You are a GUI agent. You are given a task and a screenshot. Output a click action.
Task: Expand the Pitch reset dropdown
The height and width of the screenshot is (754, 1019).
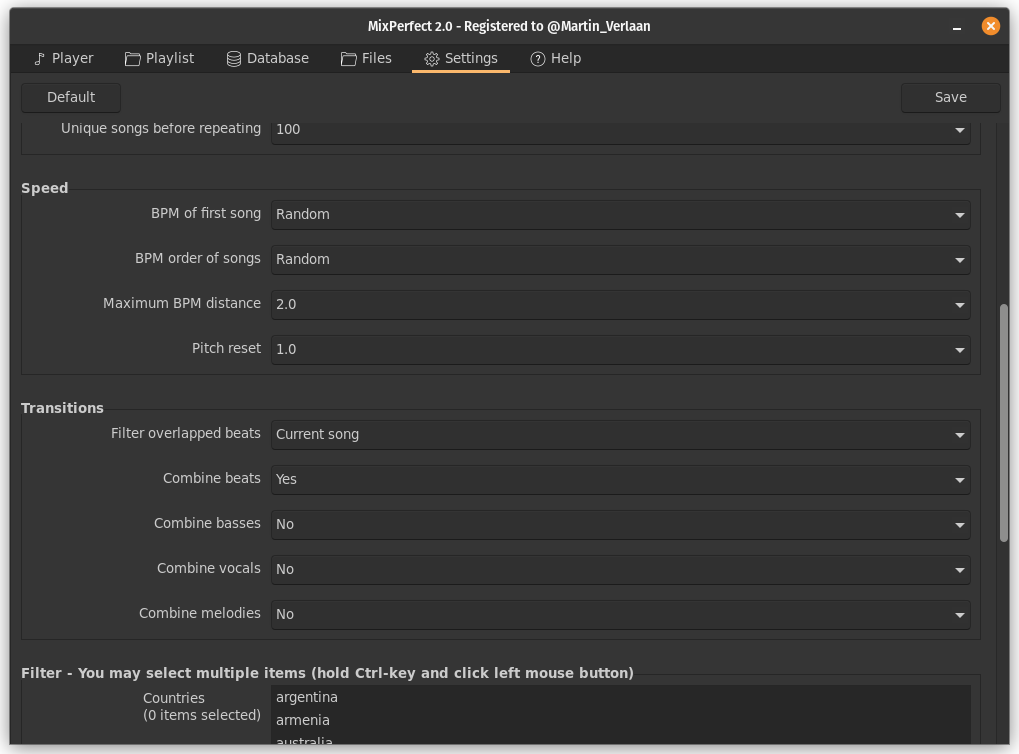[x=621, y=350]
